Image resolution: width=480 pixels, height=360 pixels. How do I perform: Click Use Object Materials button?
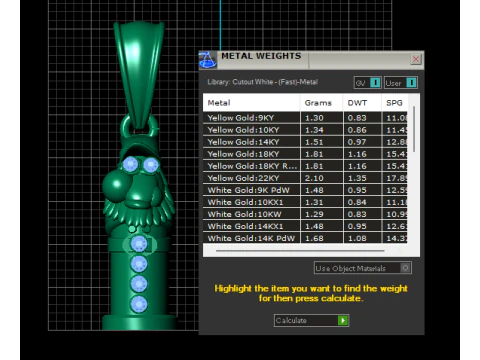(x=363, y=268)
